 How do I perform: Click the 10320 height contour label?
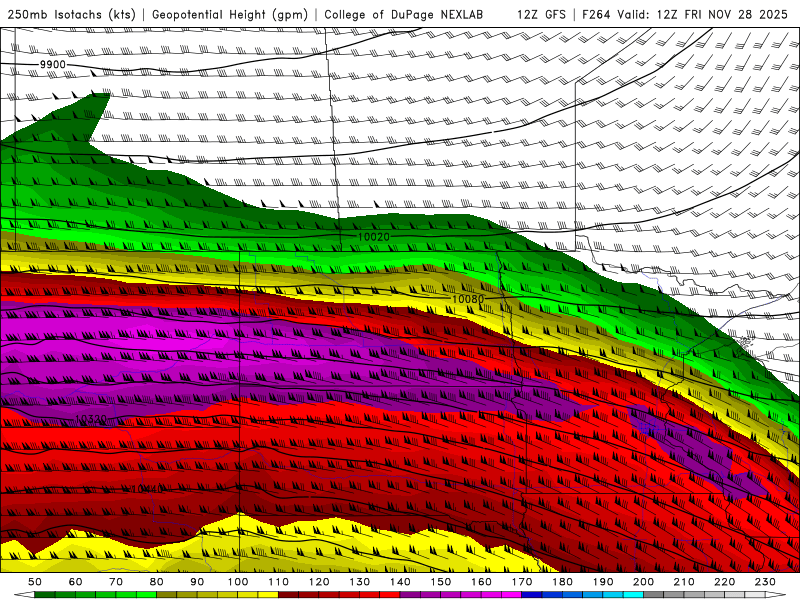(x=90, y=419)
